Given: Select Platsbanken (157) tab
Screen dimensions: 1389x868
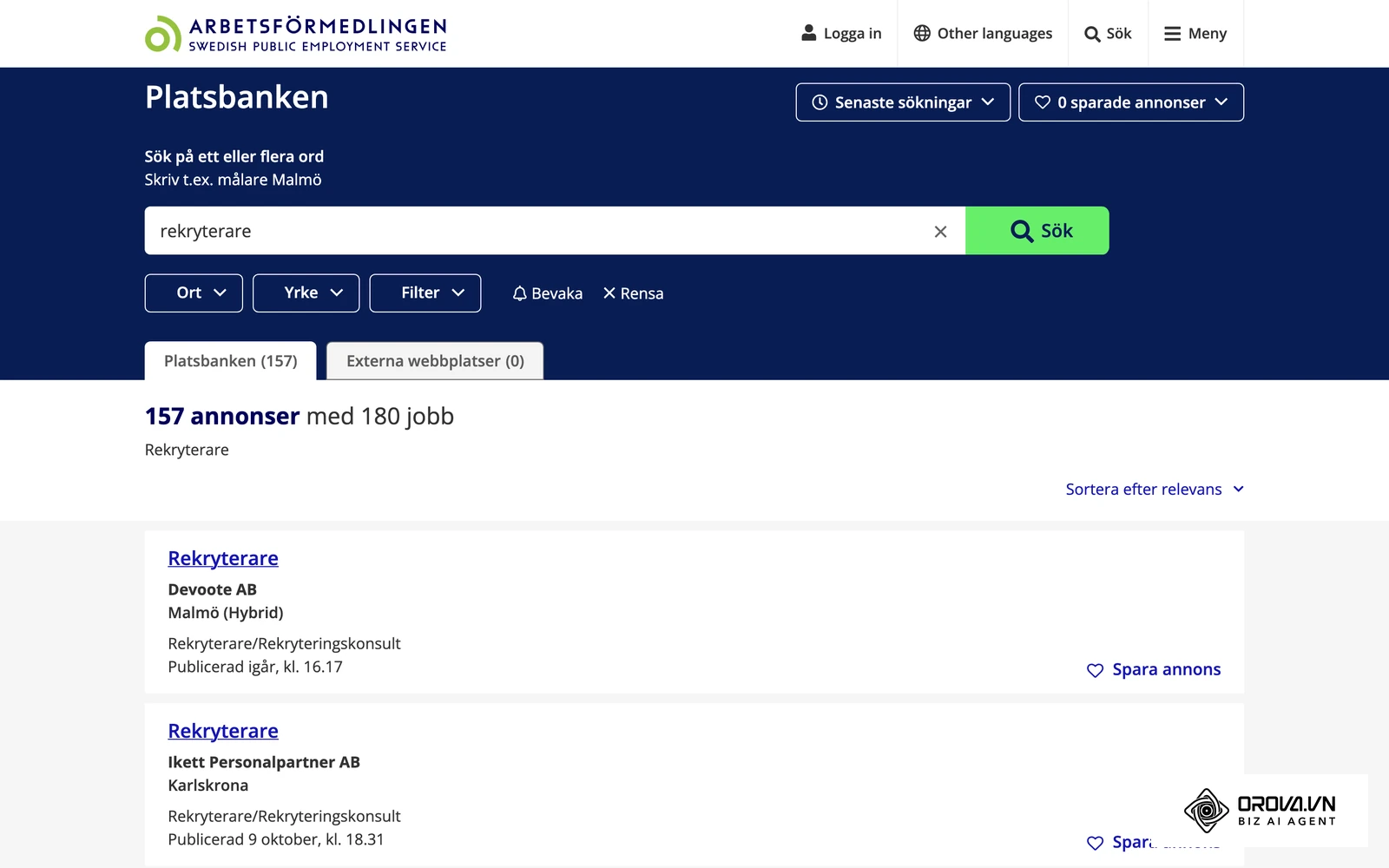Looking at the screenshot, I should (230, 361).
